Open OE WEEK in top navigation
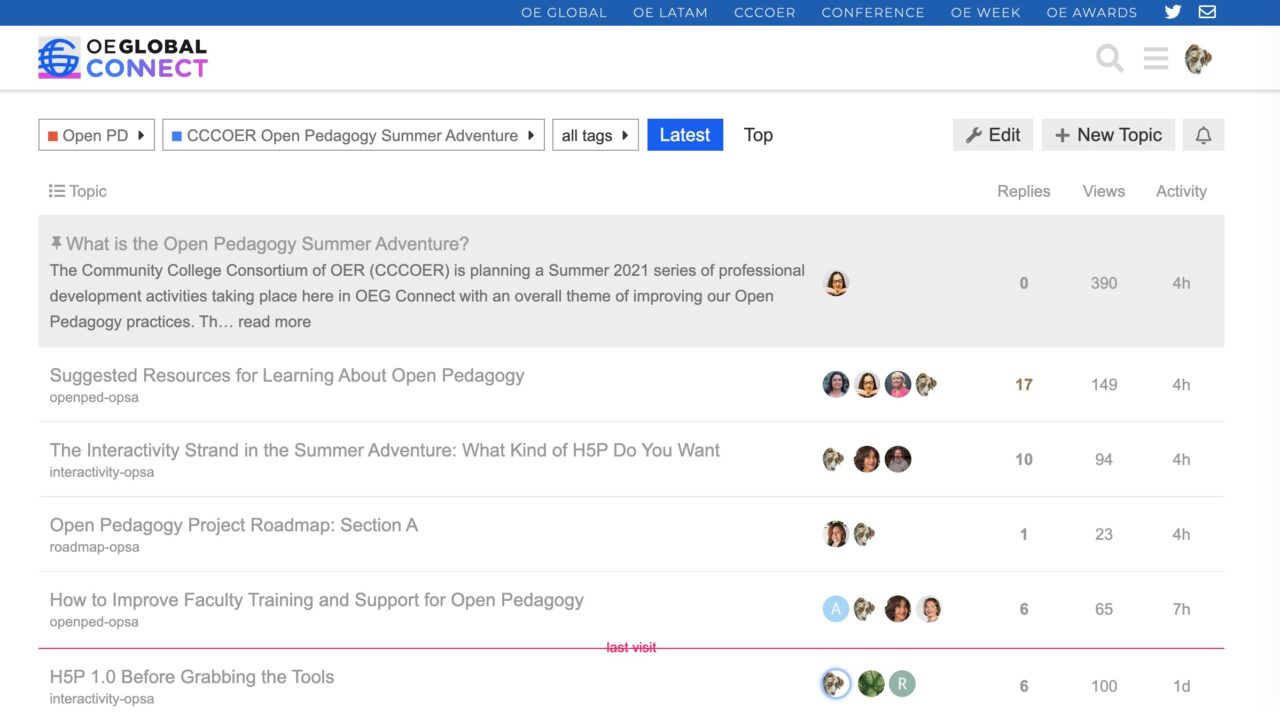1280x712 pixels. pos(986,13)
